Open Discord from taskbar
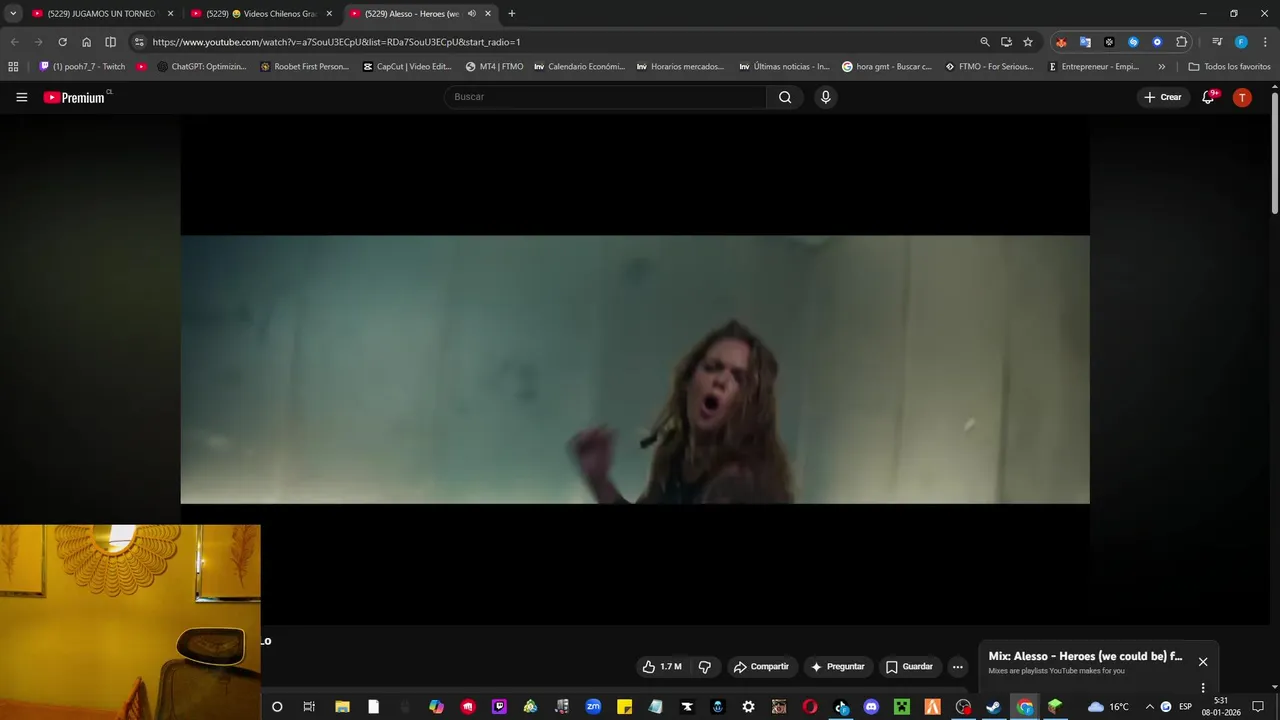 (x=871, y=707)
